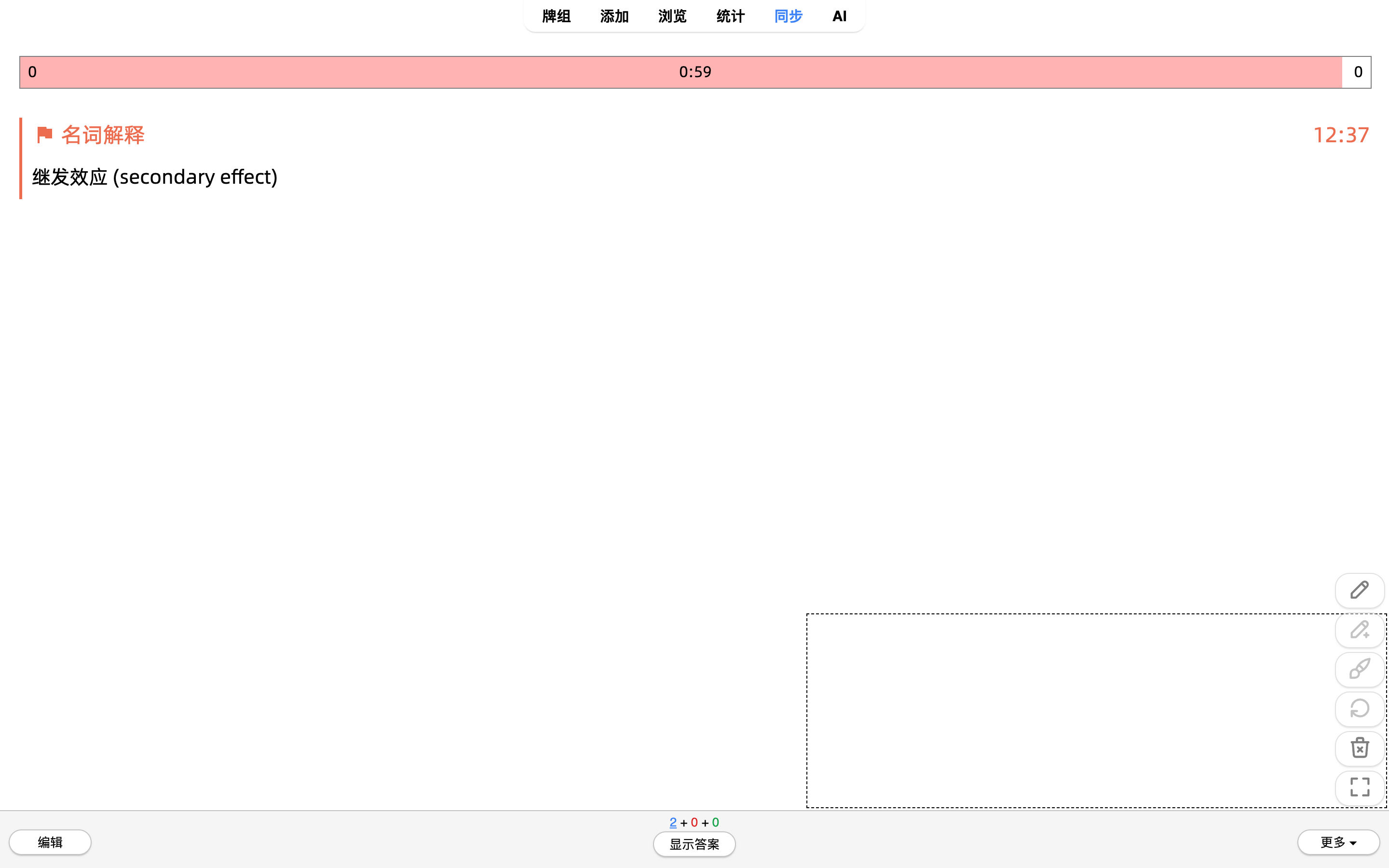Clear the whiteboard with trash icon
This screenshot has width=1389, height=868.
click(x=1359, y=748)
